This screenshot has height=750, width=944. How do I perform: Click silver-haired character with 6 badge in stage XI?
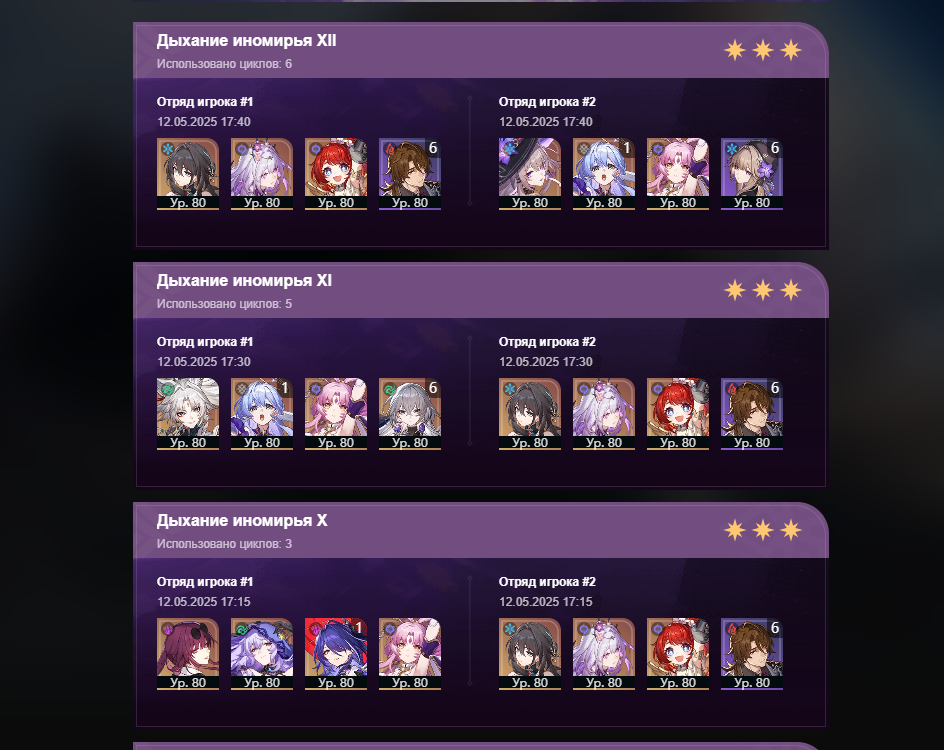pos(409,414)
